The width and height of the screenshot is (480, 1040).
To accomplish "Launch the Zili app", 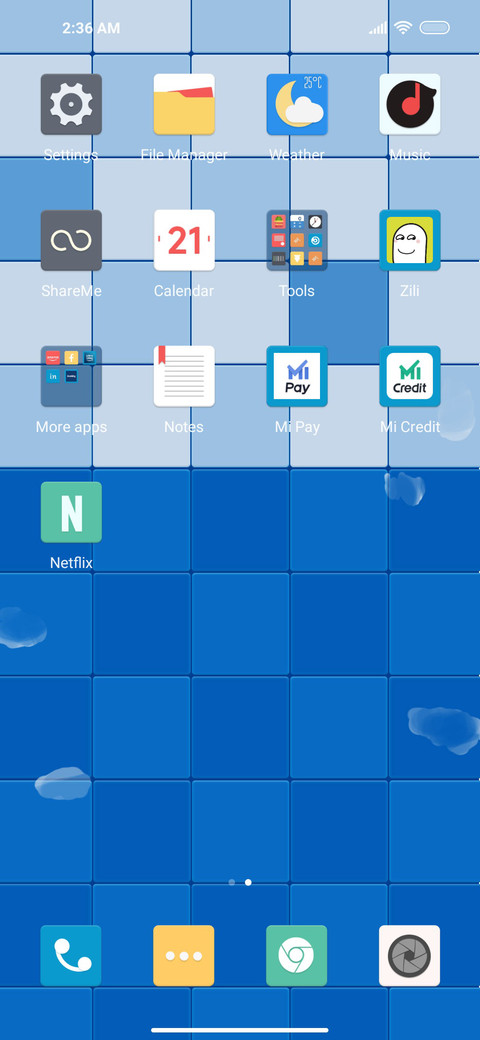I will pyautogui.click(x=410, y=240).
